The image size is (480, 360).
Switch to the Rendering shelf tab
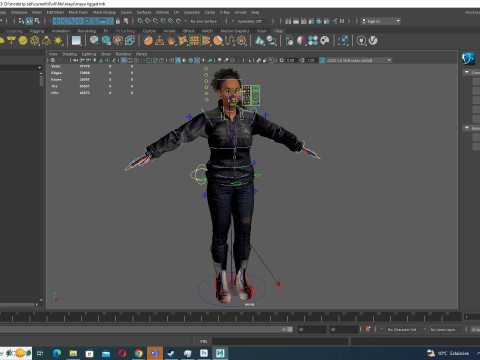[x=87, y=31]
